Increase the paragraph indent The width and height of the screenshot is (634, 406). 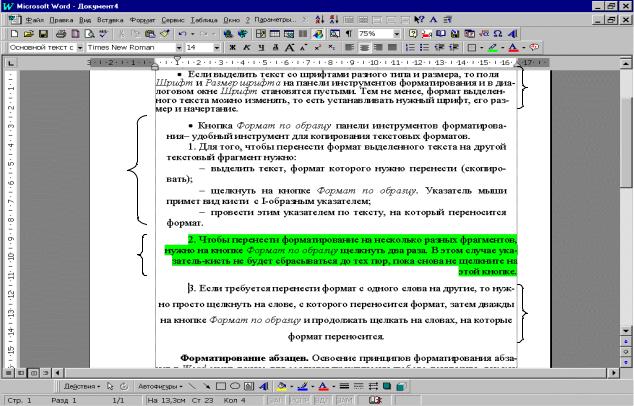(454, 48)
